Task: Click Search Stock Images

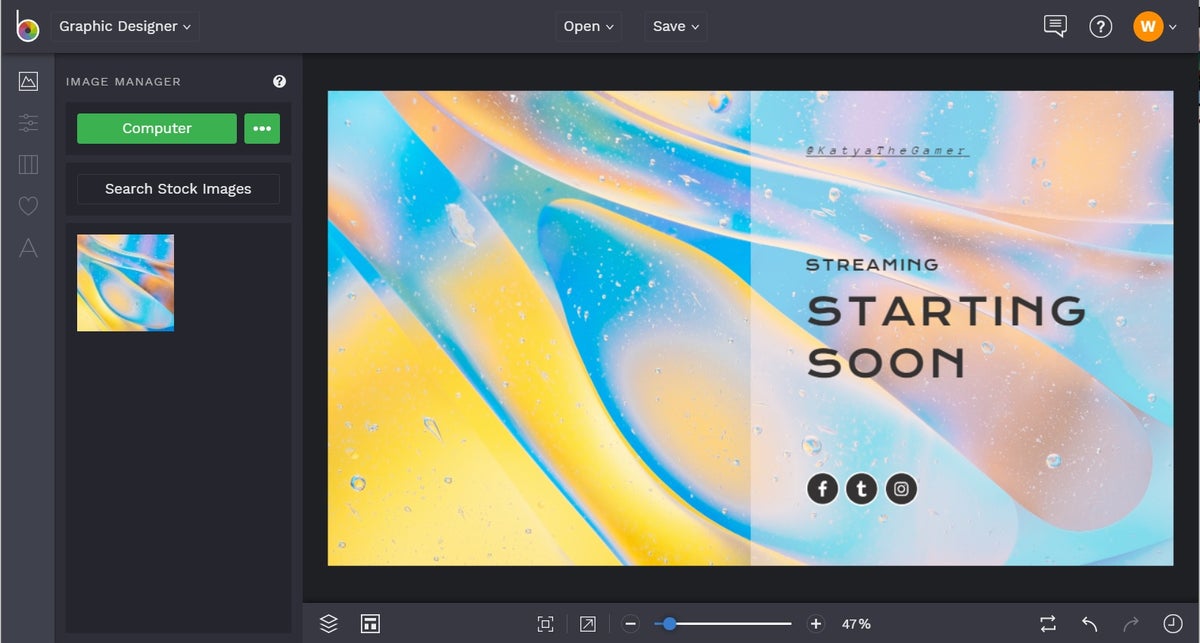Action: tap(177, 189)
